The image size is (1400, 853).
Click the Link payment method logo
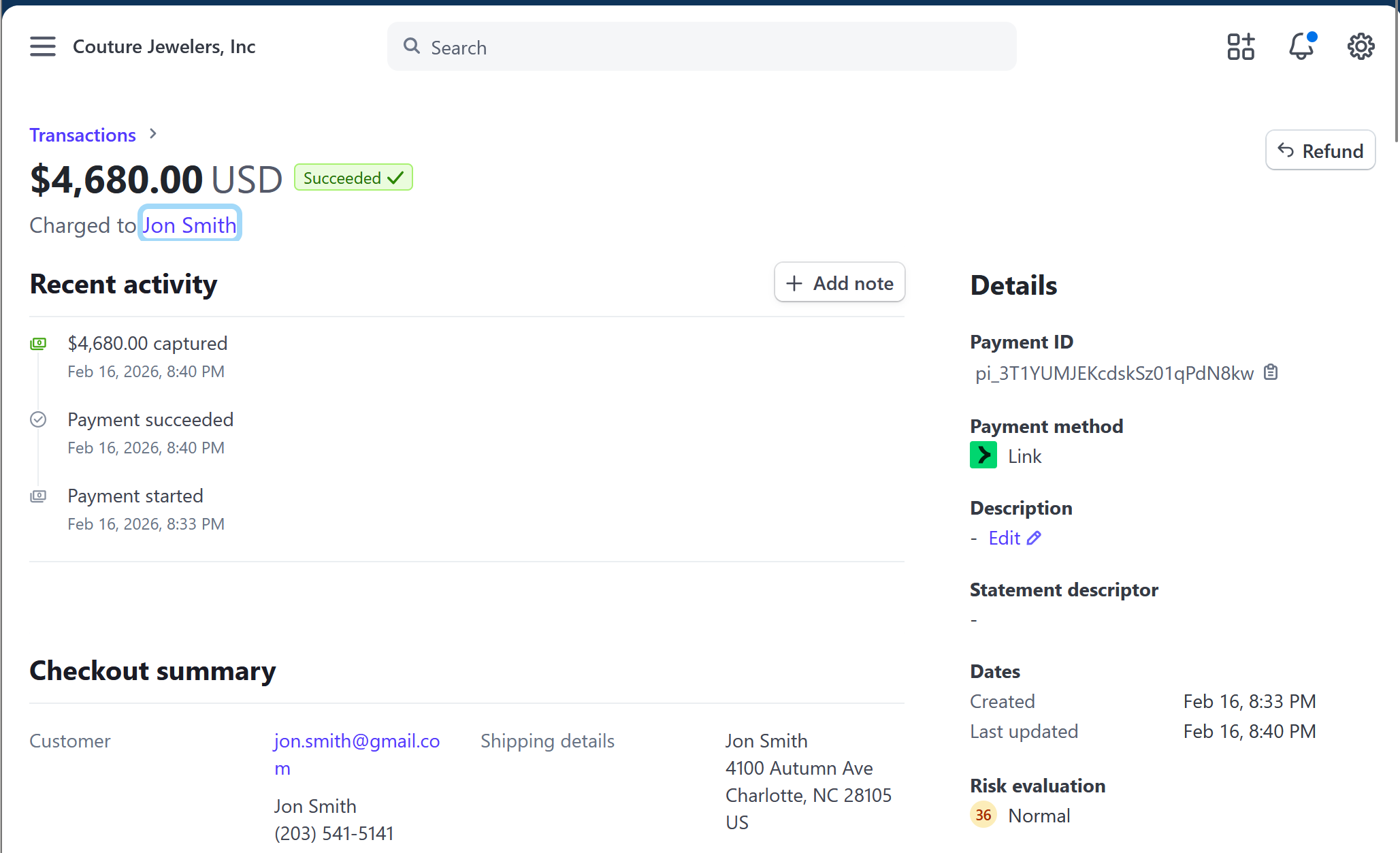[x=983, y=455]
